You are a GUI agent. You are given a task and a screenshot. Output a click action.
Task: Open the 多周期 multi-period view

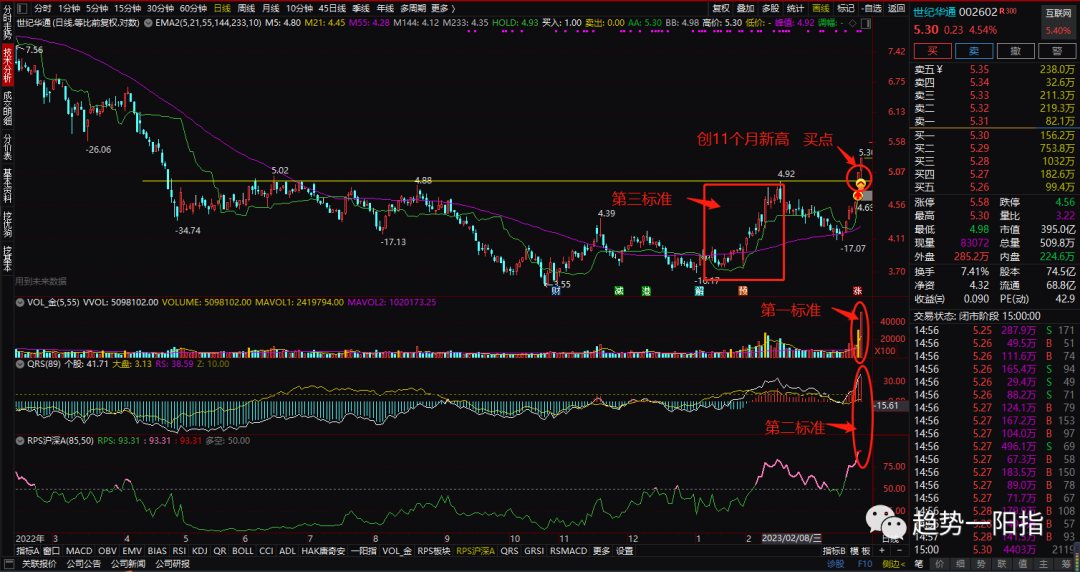(x=413, y=8)
